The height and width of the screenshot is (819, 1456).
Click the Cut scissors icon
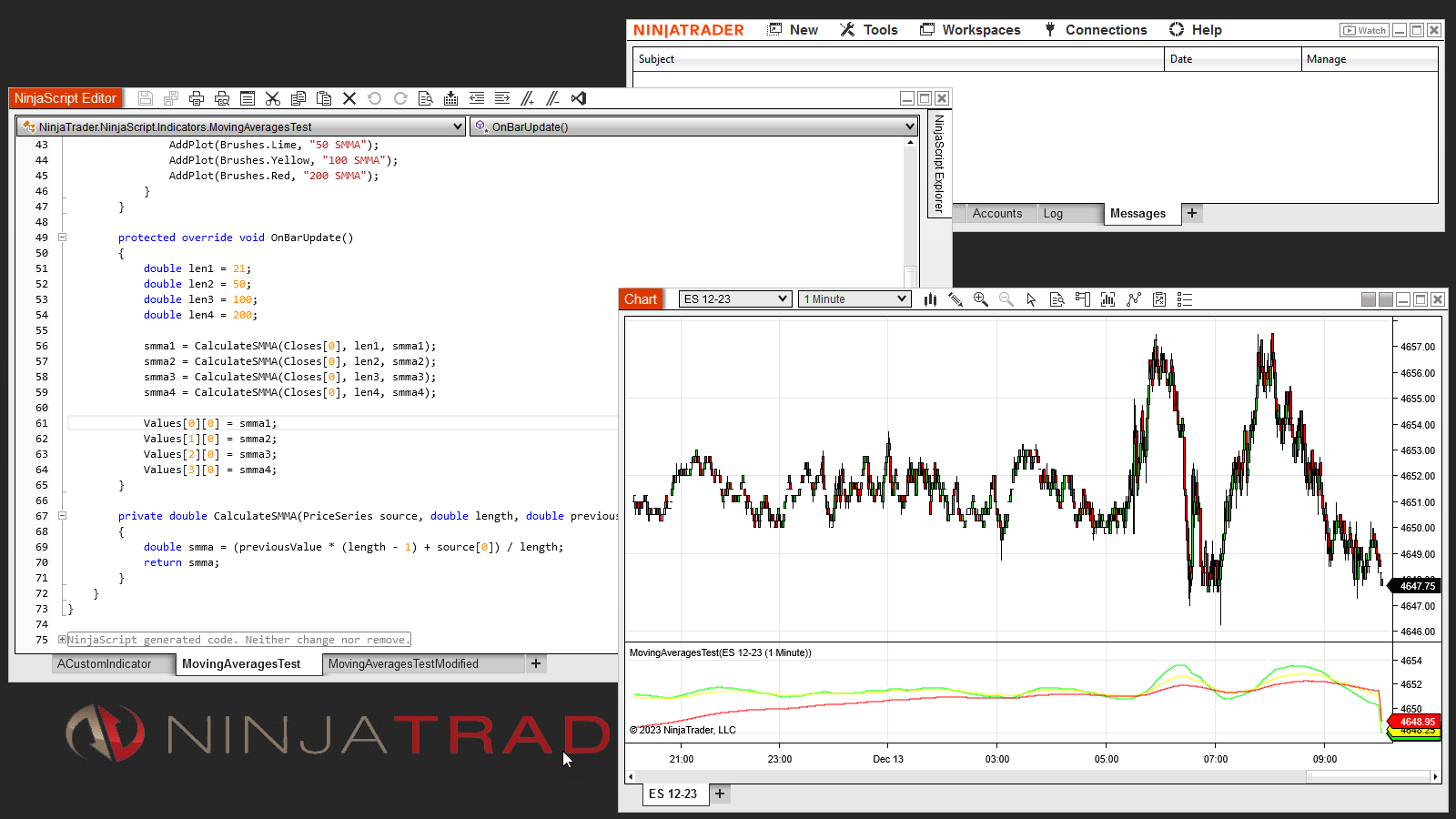pos(272,98)
